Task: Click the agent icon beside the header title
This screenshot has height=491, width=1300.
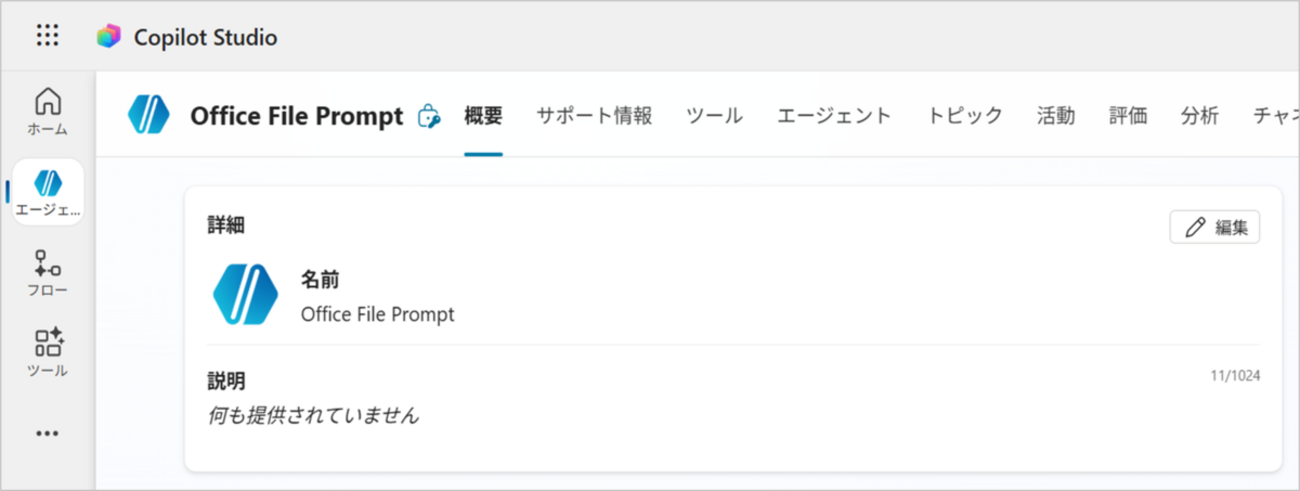Action: pos(149,115)
